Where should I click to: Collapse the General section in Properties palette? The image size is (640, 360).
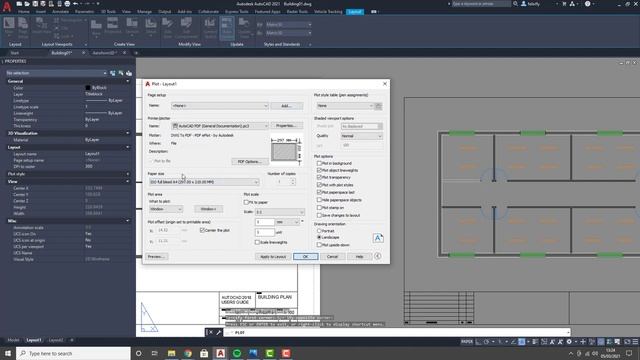coord(127,81)
